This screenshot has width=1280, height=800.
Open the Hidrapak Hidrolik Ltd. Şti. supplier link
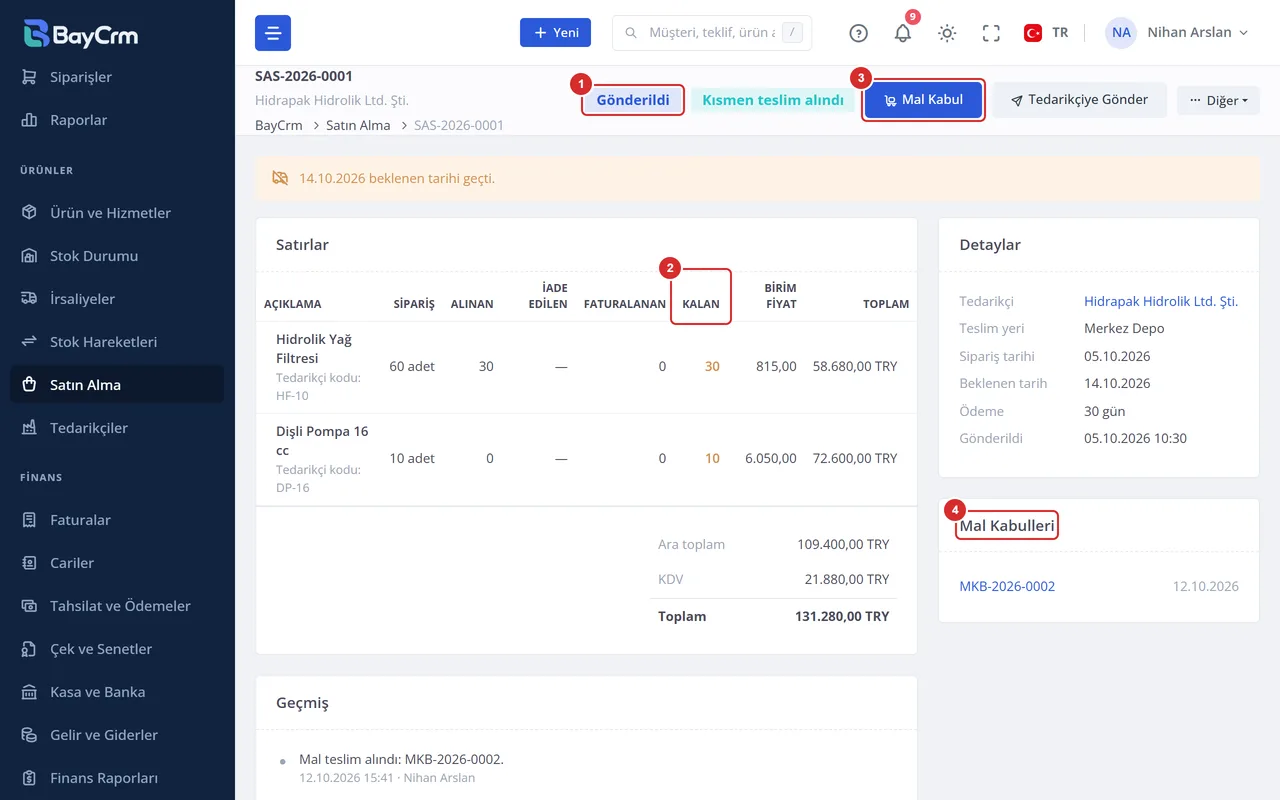(x=1161, y=301)
